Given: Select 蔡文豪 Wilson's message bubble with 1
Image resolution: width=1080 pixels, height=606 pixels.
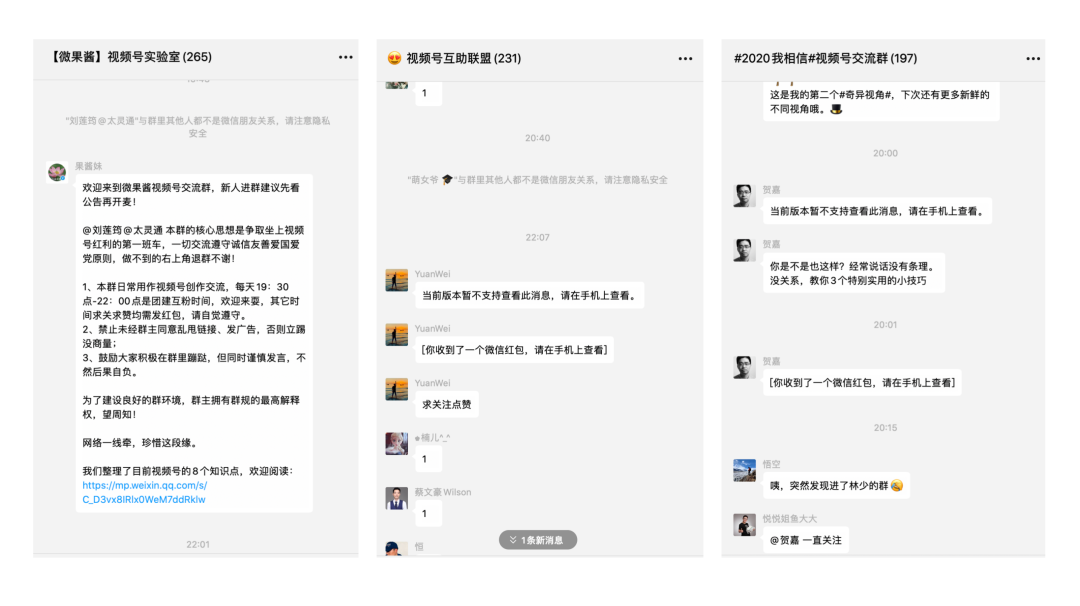Looking at the screenshot, I should pos(428,513).
